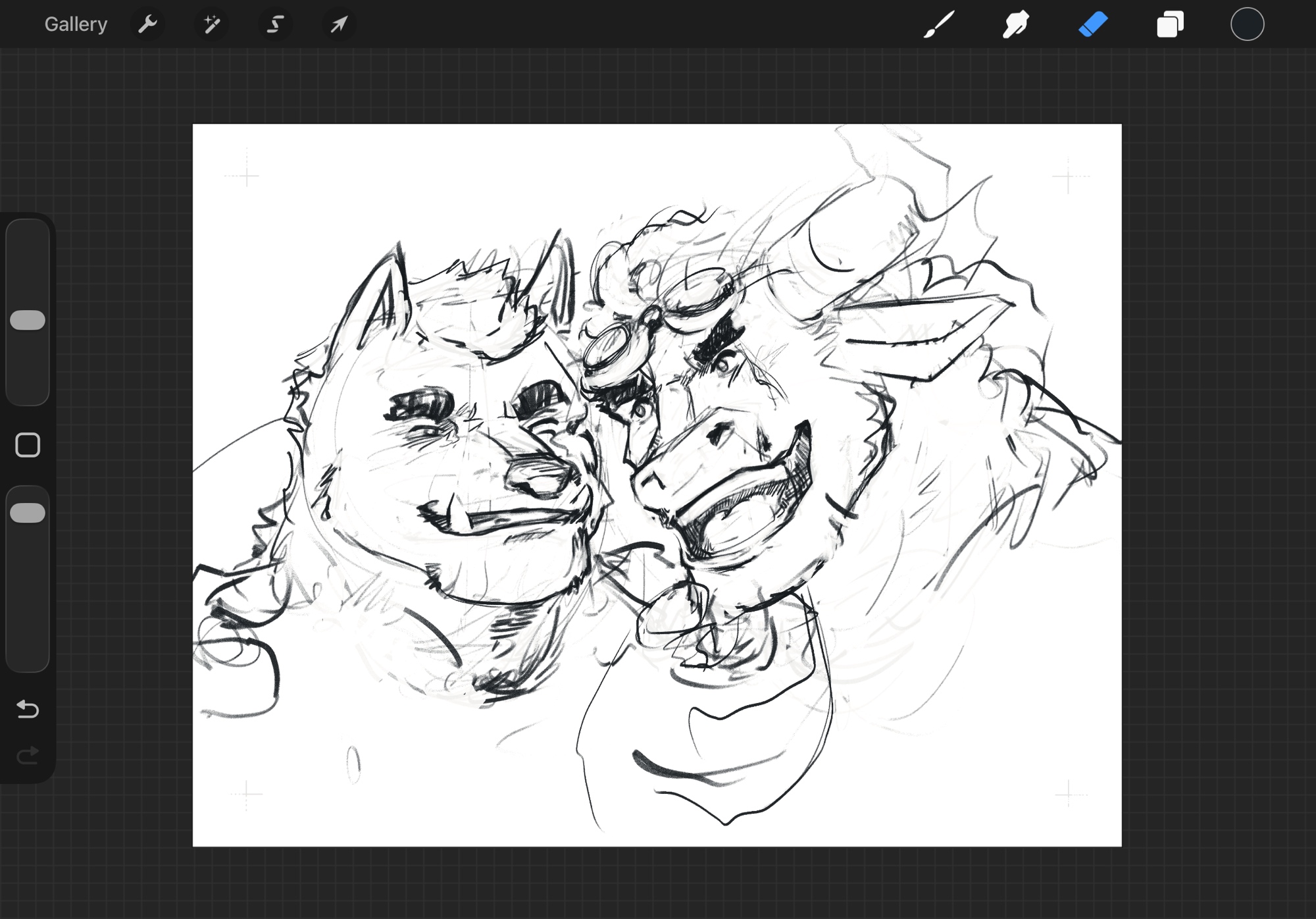Screen dimensions: 1316x919
Task: Open the active color circle
Action: coord(1247,24)
